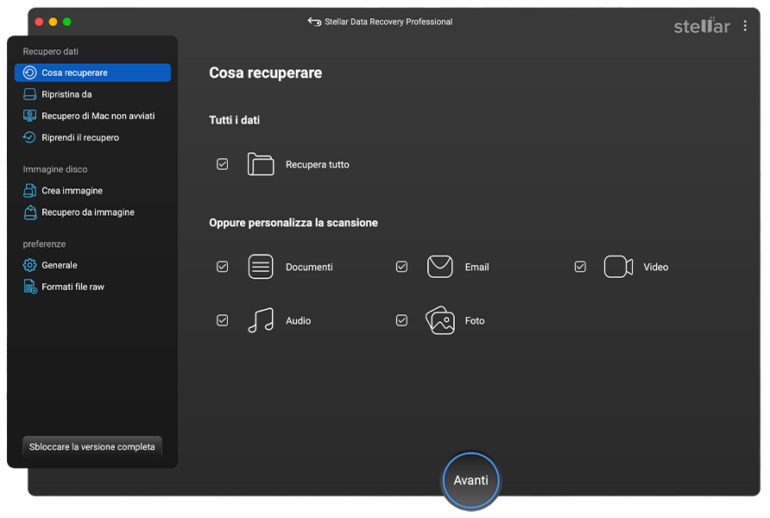Click the Email envelope icon

[x=440, y=267]
